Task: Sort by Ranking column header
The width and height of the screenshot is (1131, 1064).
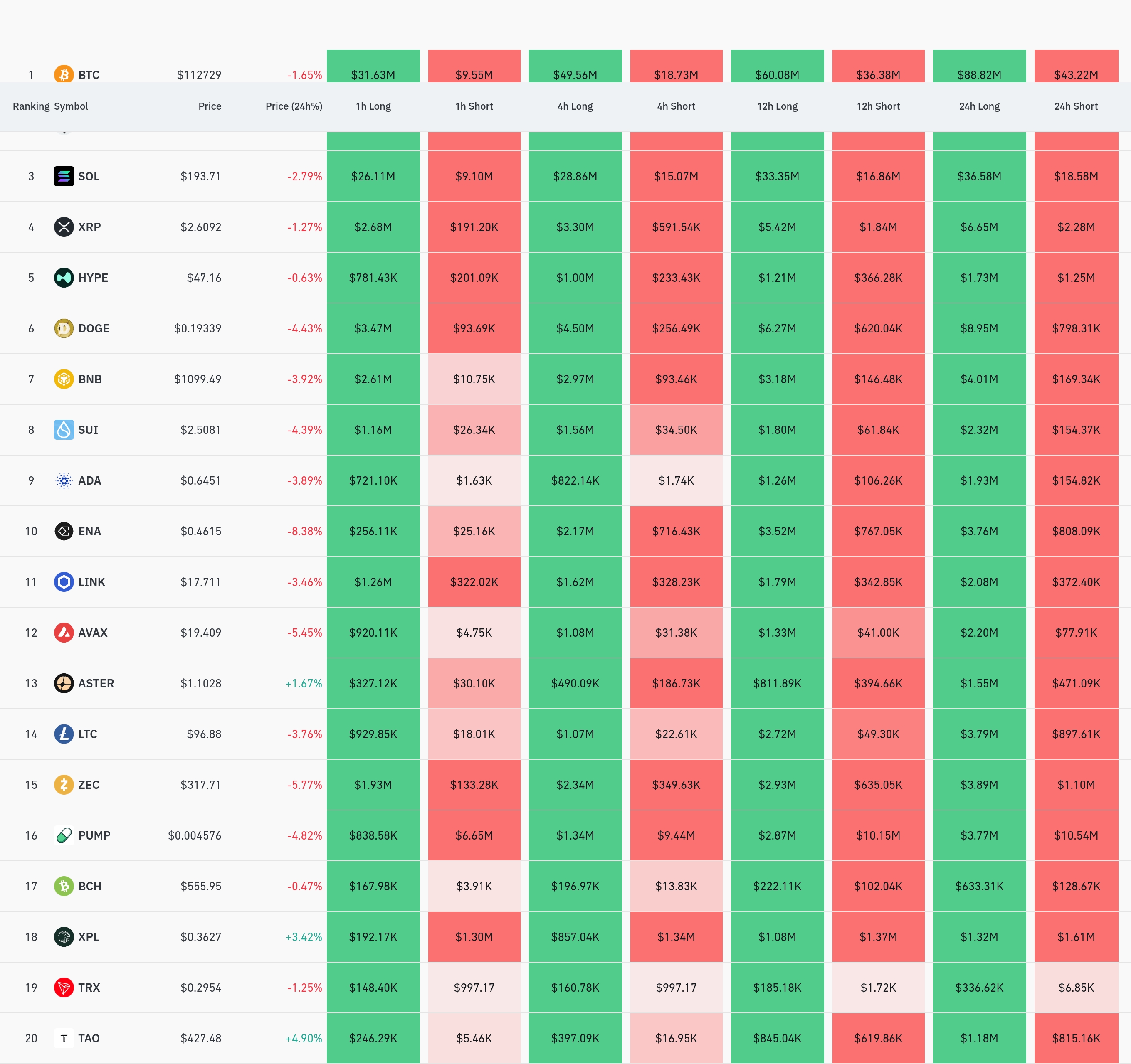Action: 31,106
